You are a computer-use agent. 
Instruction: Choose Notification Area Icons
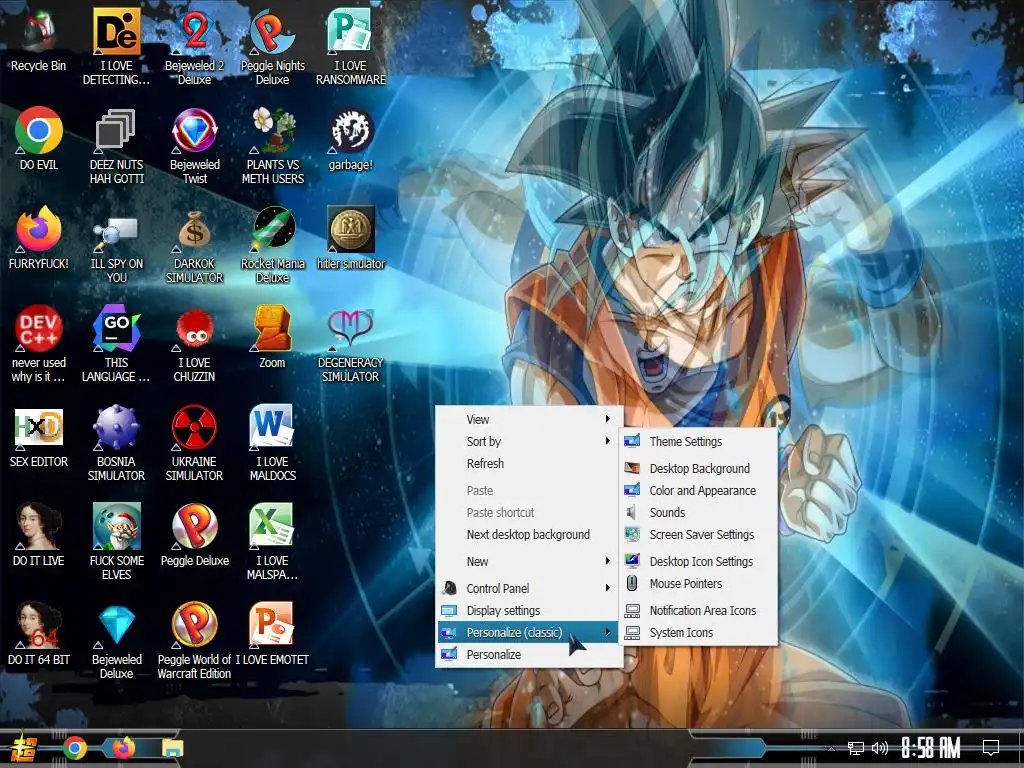(x=699, y=611)
